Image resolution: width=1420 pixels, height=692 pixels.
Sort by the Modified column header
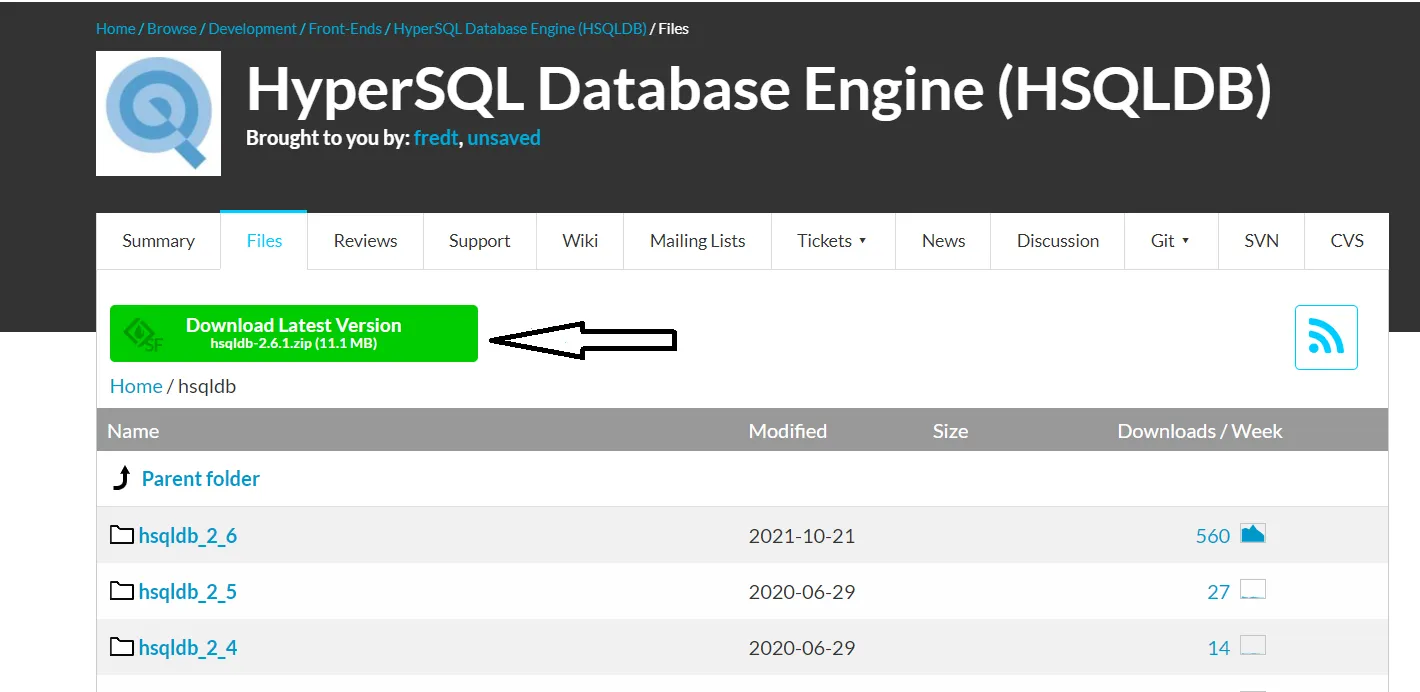(788, 431)
